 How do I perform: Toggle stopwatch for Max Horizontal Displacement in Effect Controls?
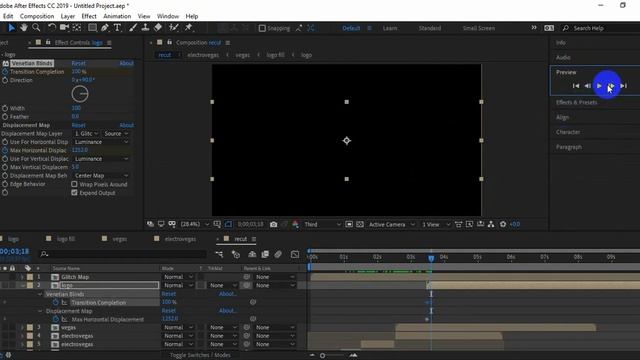(5, 150)
